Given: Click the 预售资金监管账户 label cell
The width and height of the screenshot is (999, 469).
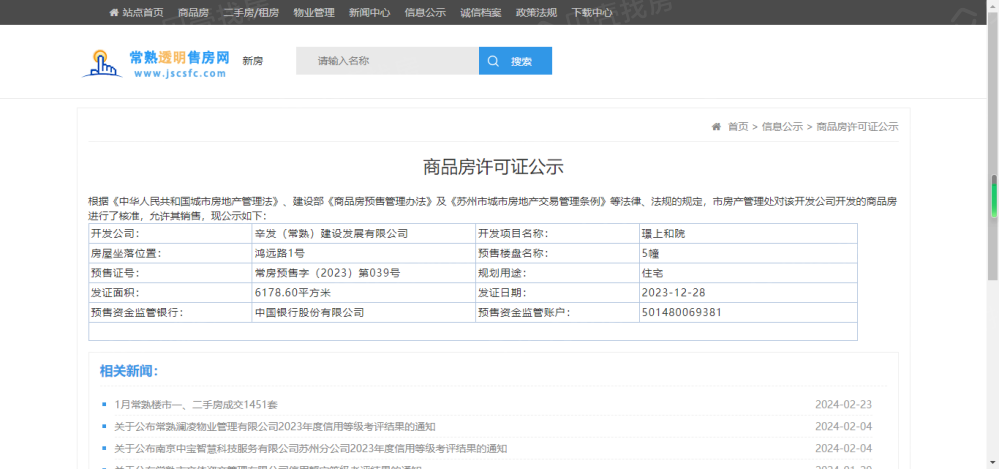Looking at the screenshot, I should point(557,312).
